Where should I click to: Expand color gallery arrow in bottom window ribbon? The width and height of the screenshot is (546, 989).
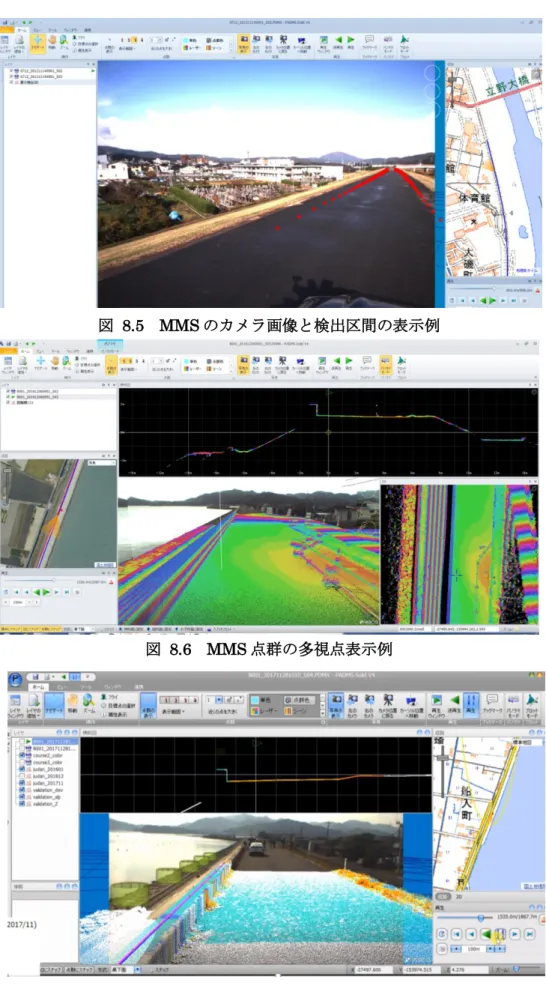(x=322, y=715)
